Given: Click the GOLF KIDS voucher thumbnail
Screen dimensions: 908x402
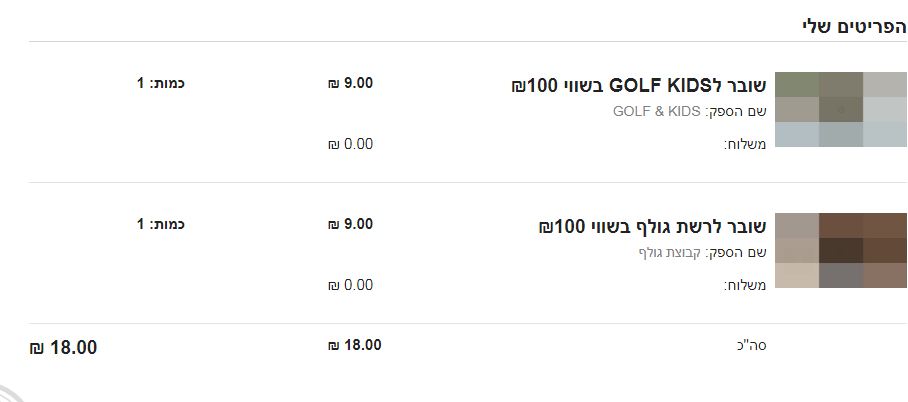Looking at the screenshot, I should (x=840, y=110).
